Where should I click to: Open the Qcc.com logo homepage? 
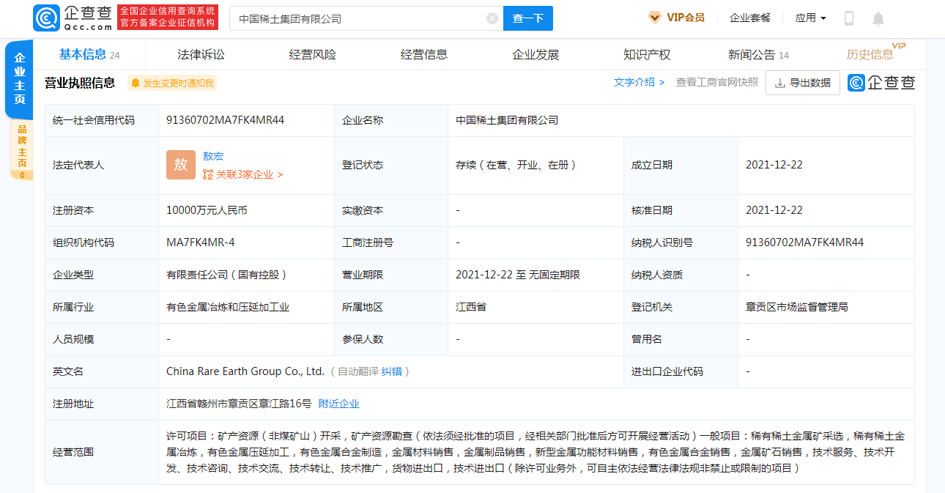(73, 17)
